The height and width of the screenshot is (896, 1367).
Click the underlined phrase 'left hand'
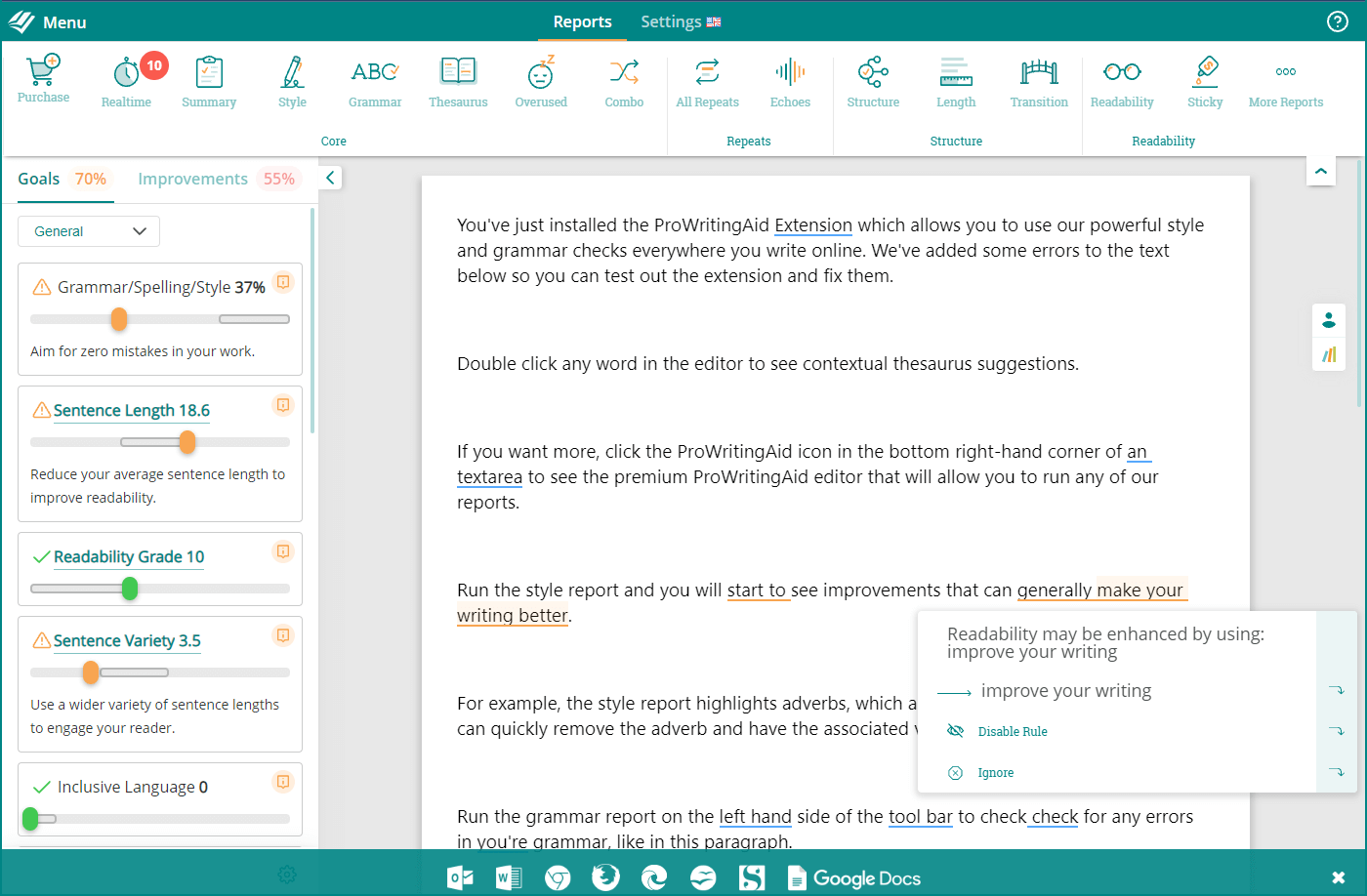[755, 817]
